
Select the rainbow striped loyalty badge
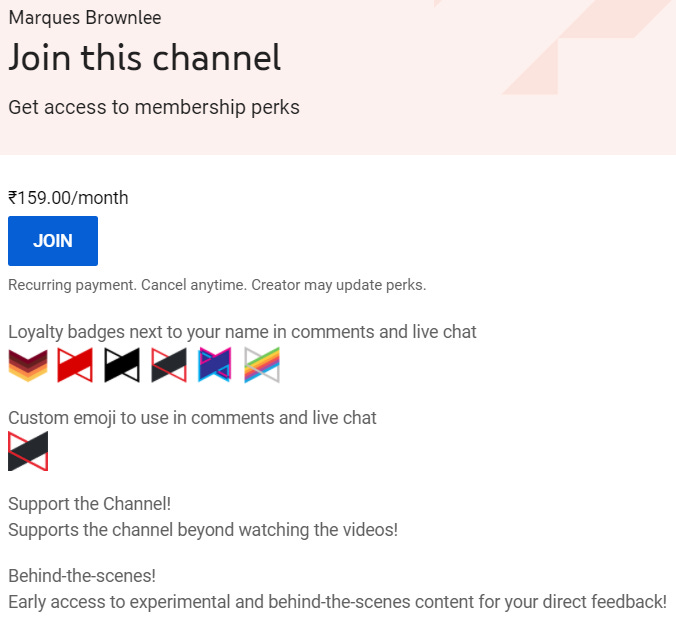click(x=262, y=365)
